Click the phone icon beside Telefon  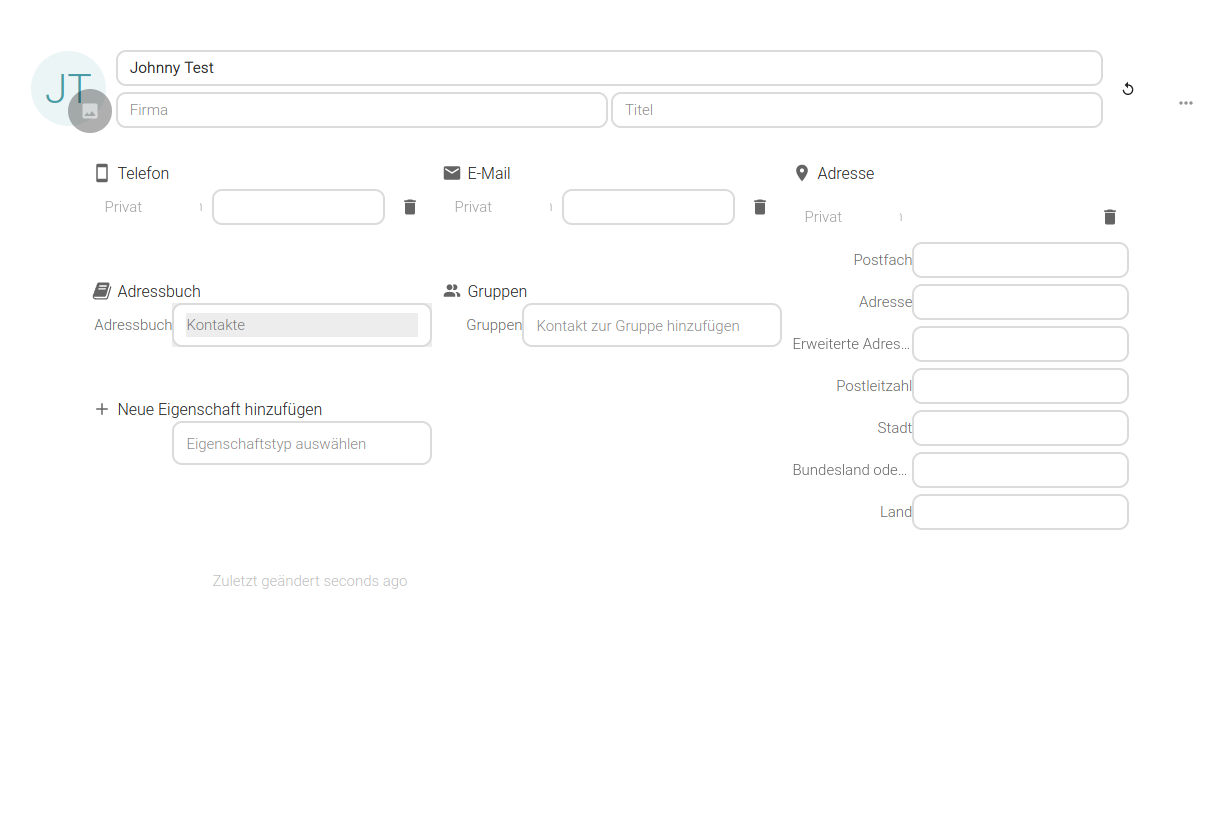(102, 173)
